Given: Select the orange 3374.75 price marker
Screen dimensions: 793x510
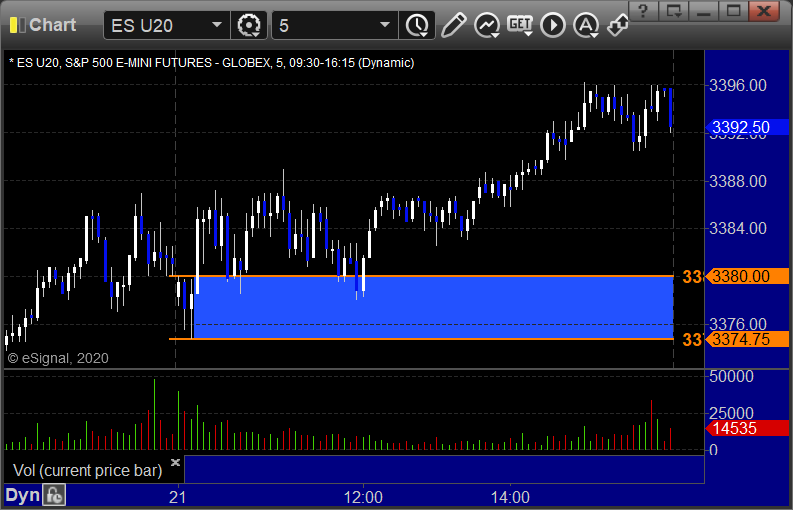Looking at the screenshot, I should click(747, 339).
